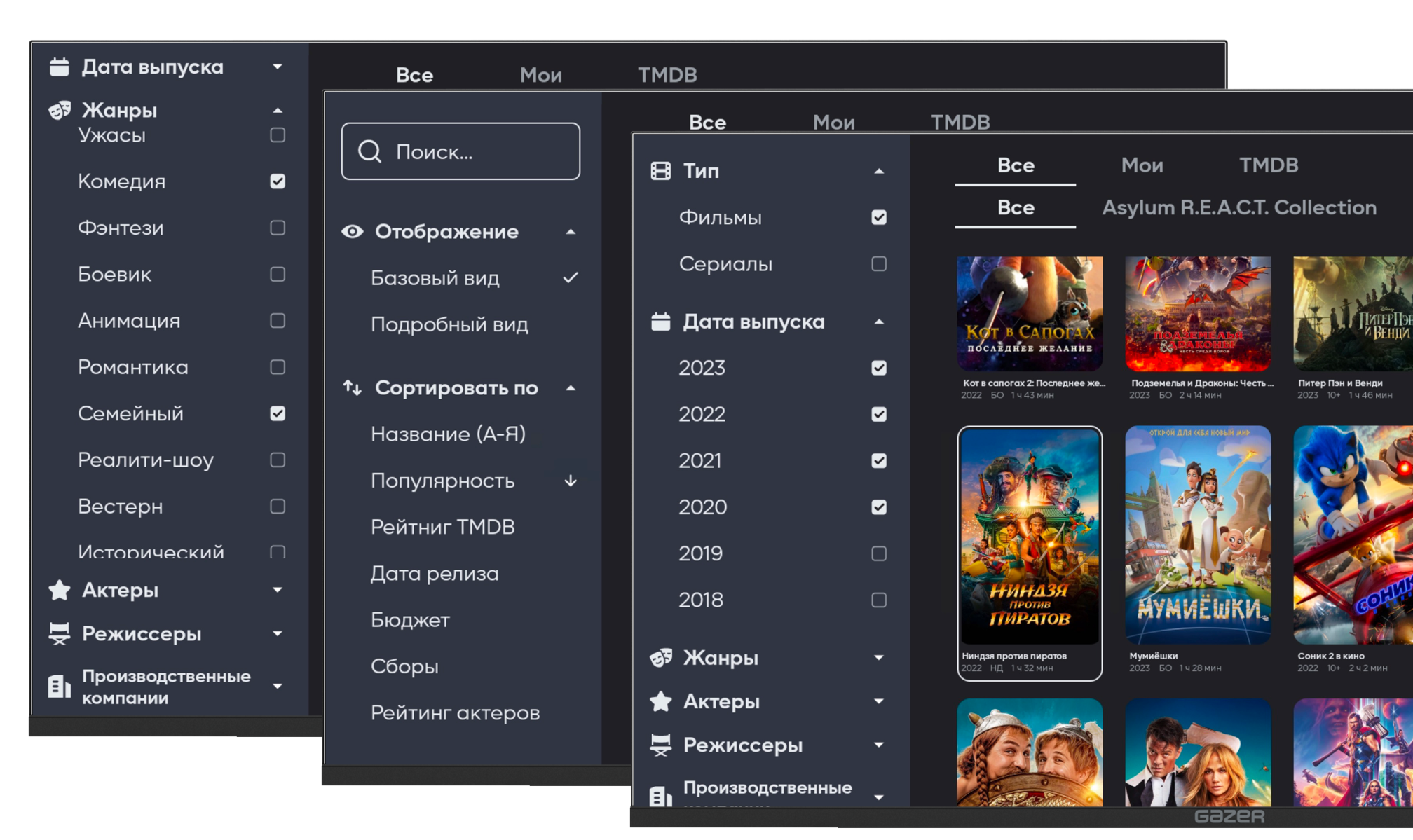Image resolution: width=1413 pixels, height=840 pixels.
Task: Click the star icon next to Актеры in the left panel
Action: [60, 590]
